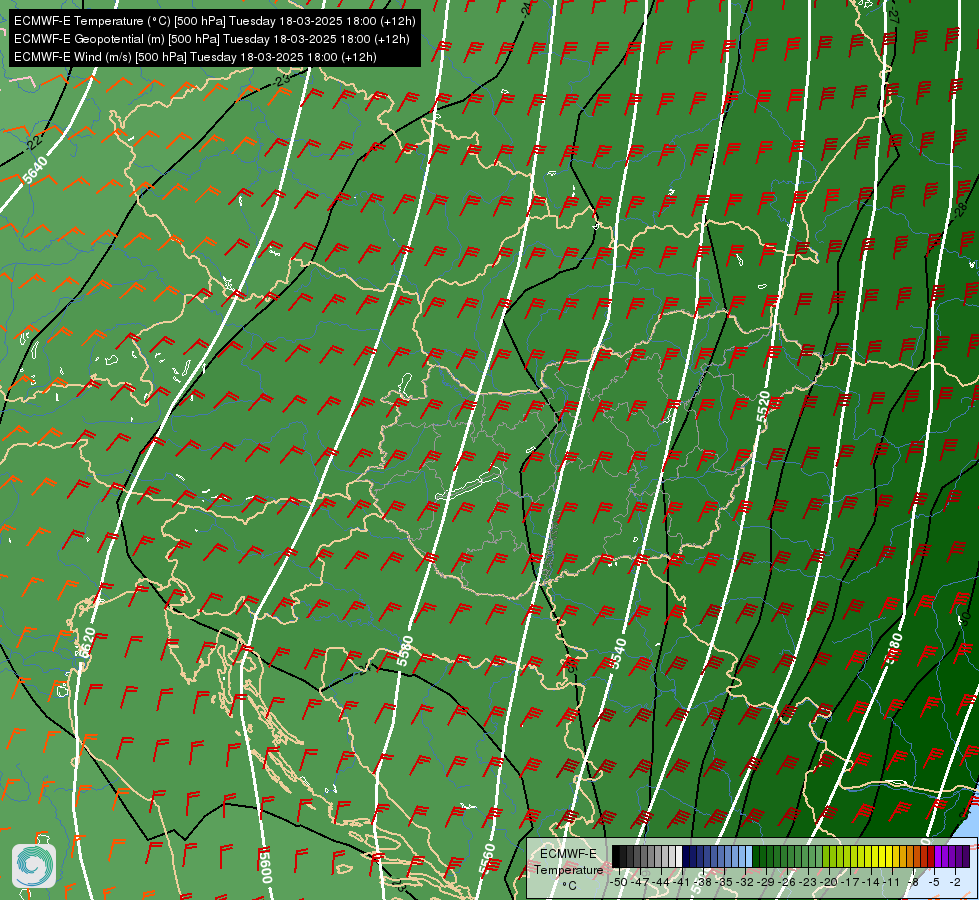Click the -44 tick label in the legend
This screenshot has width=979, height=900.
(661, 882)
